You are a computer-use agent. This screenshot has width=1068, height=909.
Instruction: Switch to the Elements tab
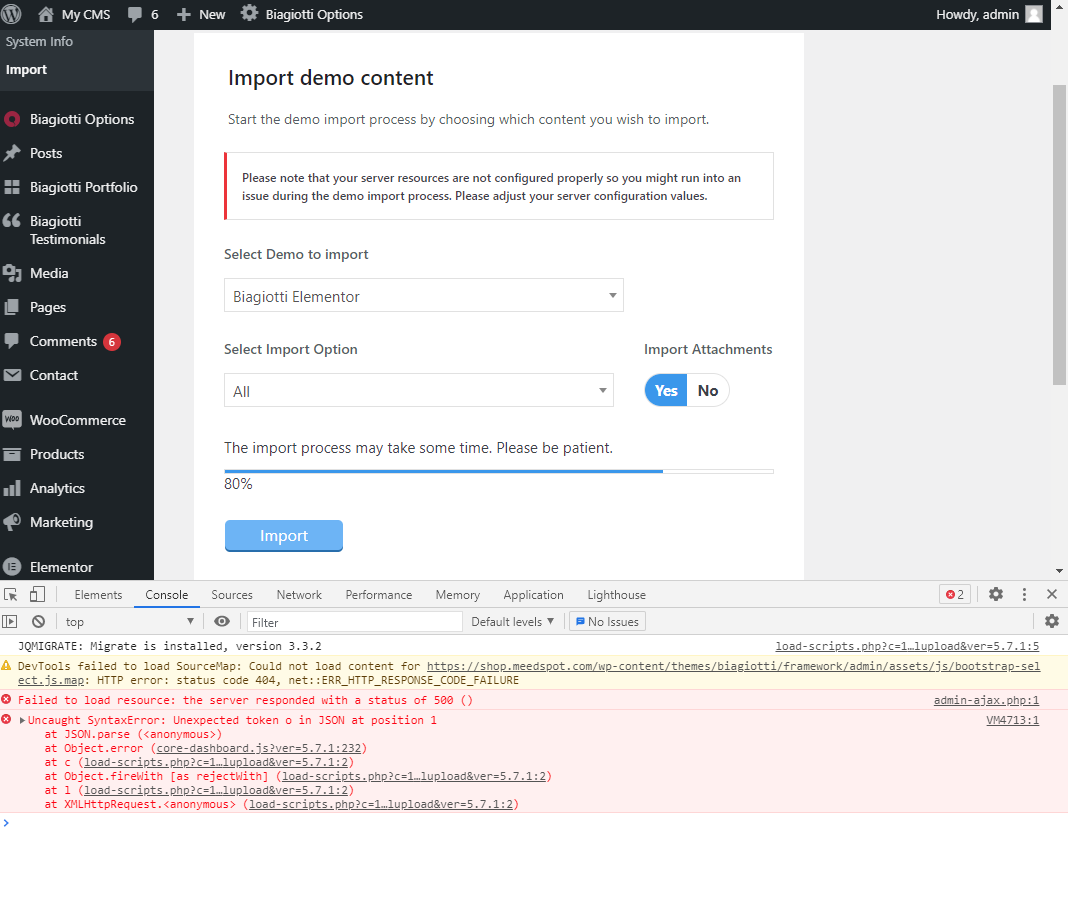pyautogui.click(x=98, y=594)
